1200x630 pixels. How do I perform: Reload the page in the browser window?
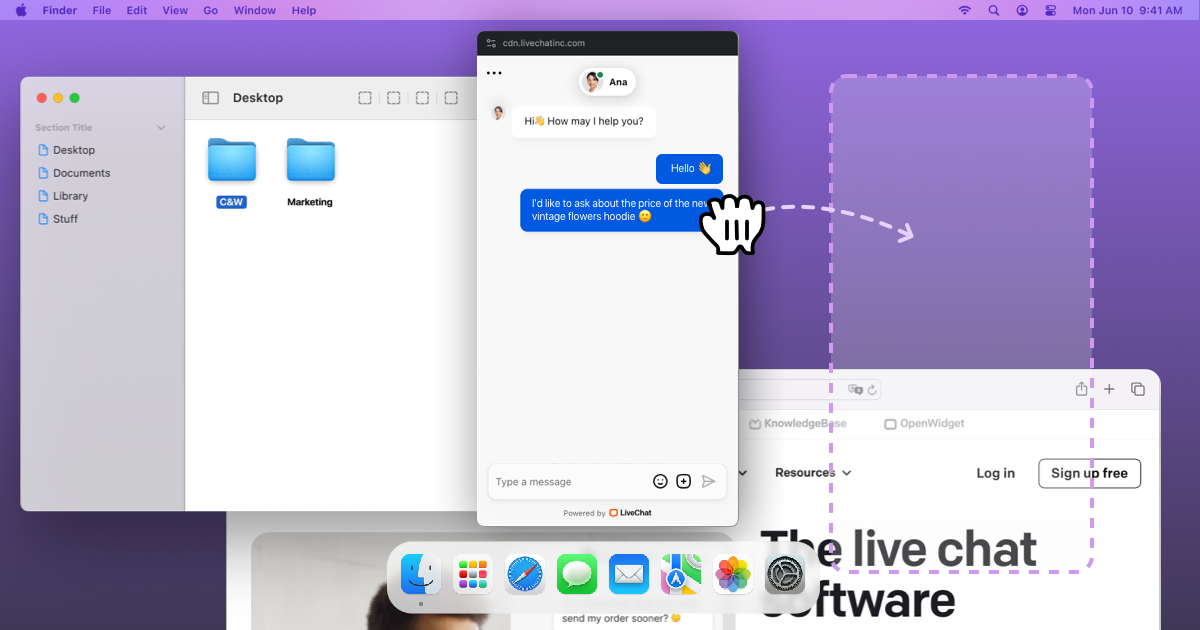pos(873,389)
